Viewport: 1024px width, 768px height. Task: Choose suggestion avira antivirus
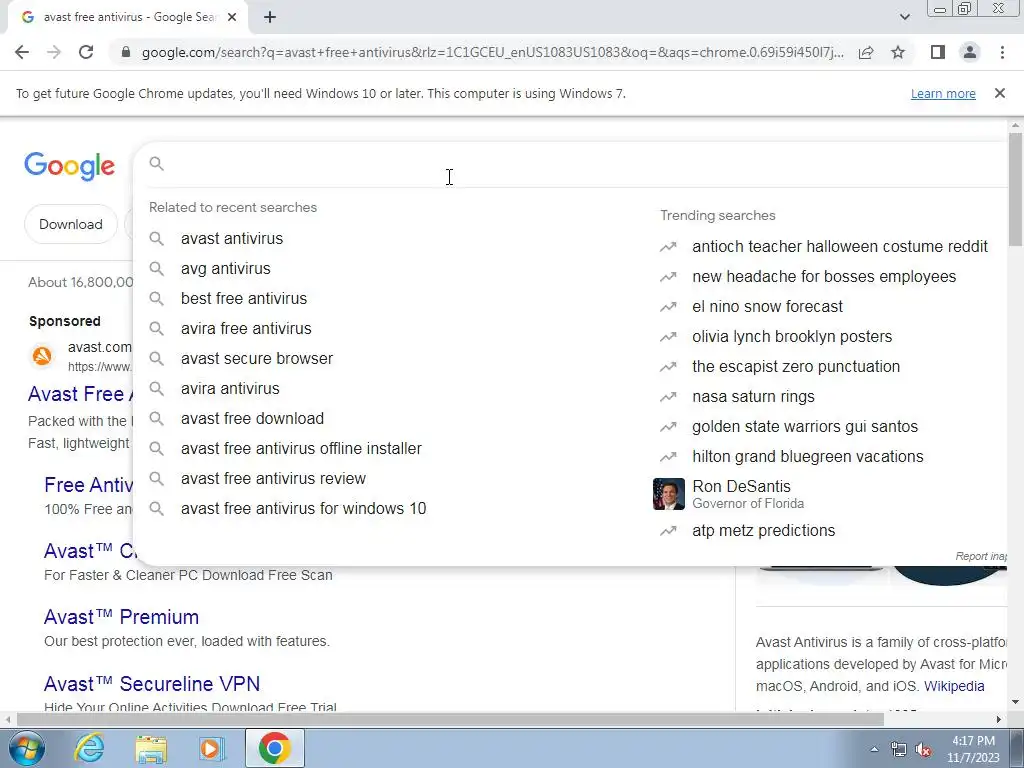(x=230, y=389)
